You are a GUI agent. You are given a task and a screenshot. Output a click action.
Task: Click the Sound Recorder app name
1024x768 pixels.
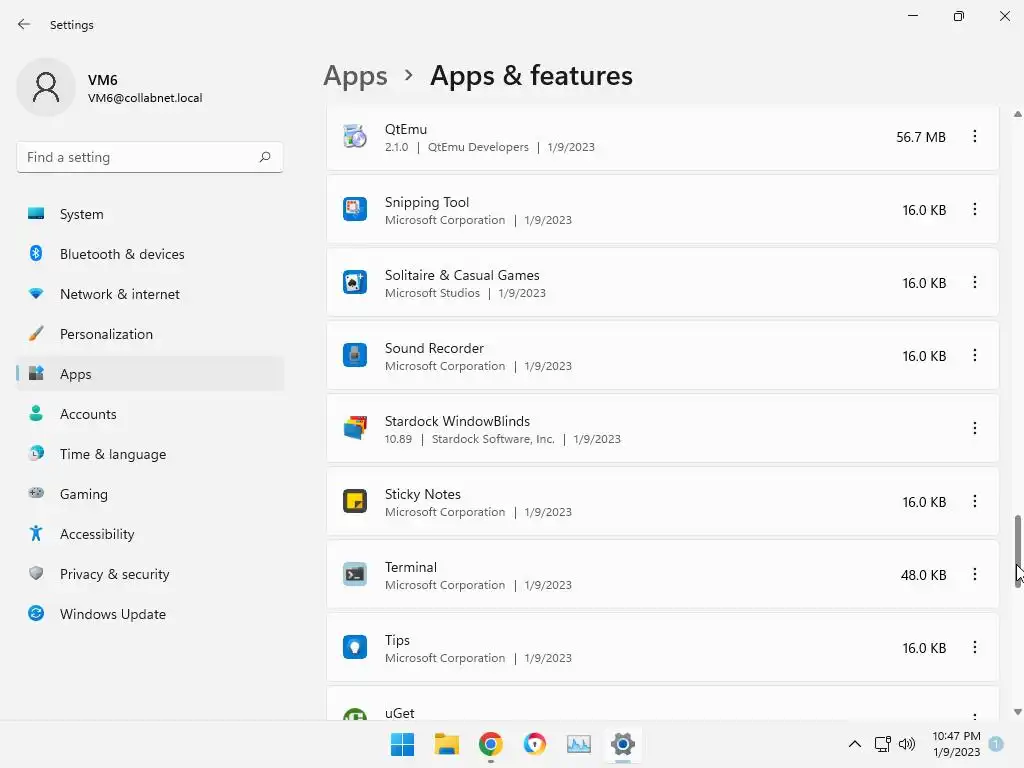pyautogui.click(x=434, y=348)
